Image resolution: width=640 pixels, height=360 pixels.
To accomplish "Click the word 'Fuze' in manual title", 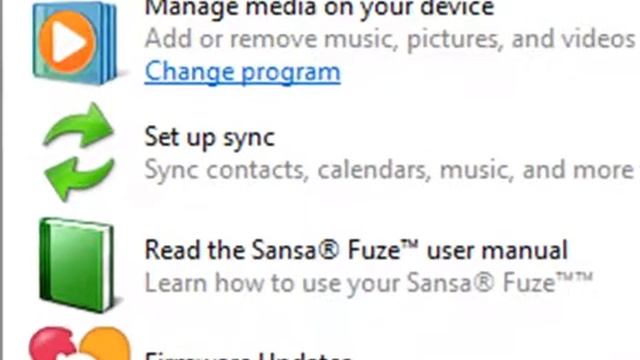I will click(x=374, y=250).
